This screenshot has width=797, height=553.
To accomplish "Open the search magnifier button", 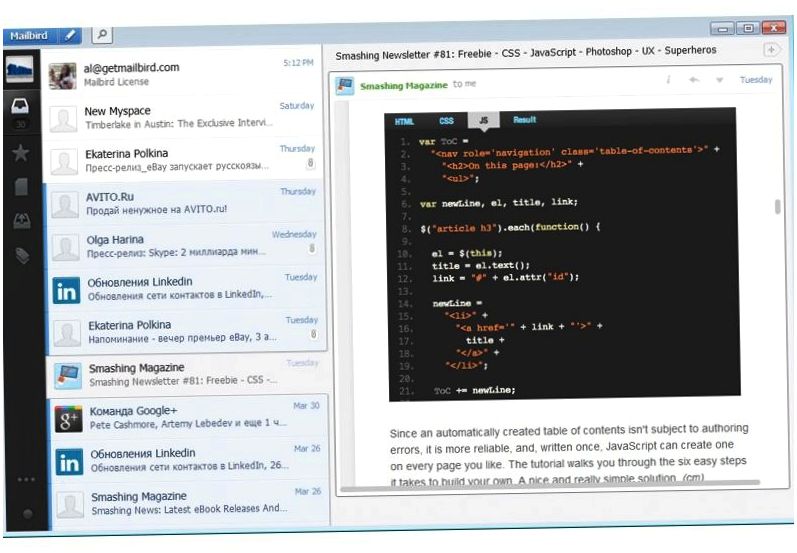I will (102, 35).
